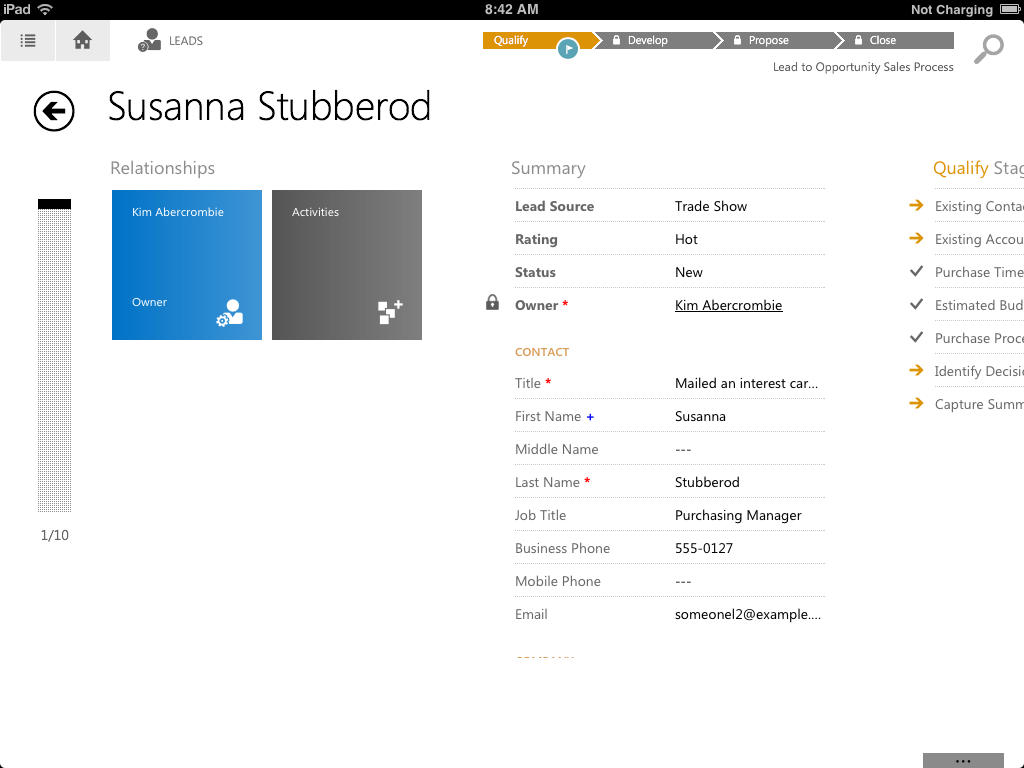Toggle the Estimated Budget checkmark
Image resolution: width=1024 pixels, height=768 pixels.
pos(916,305)
